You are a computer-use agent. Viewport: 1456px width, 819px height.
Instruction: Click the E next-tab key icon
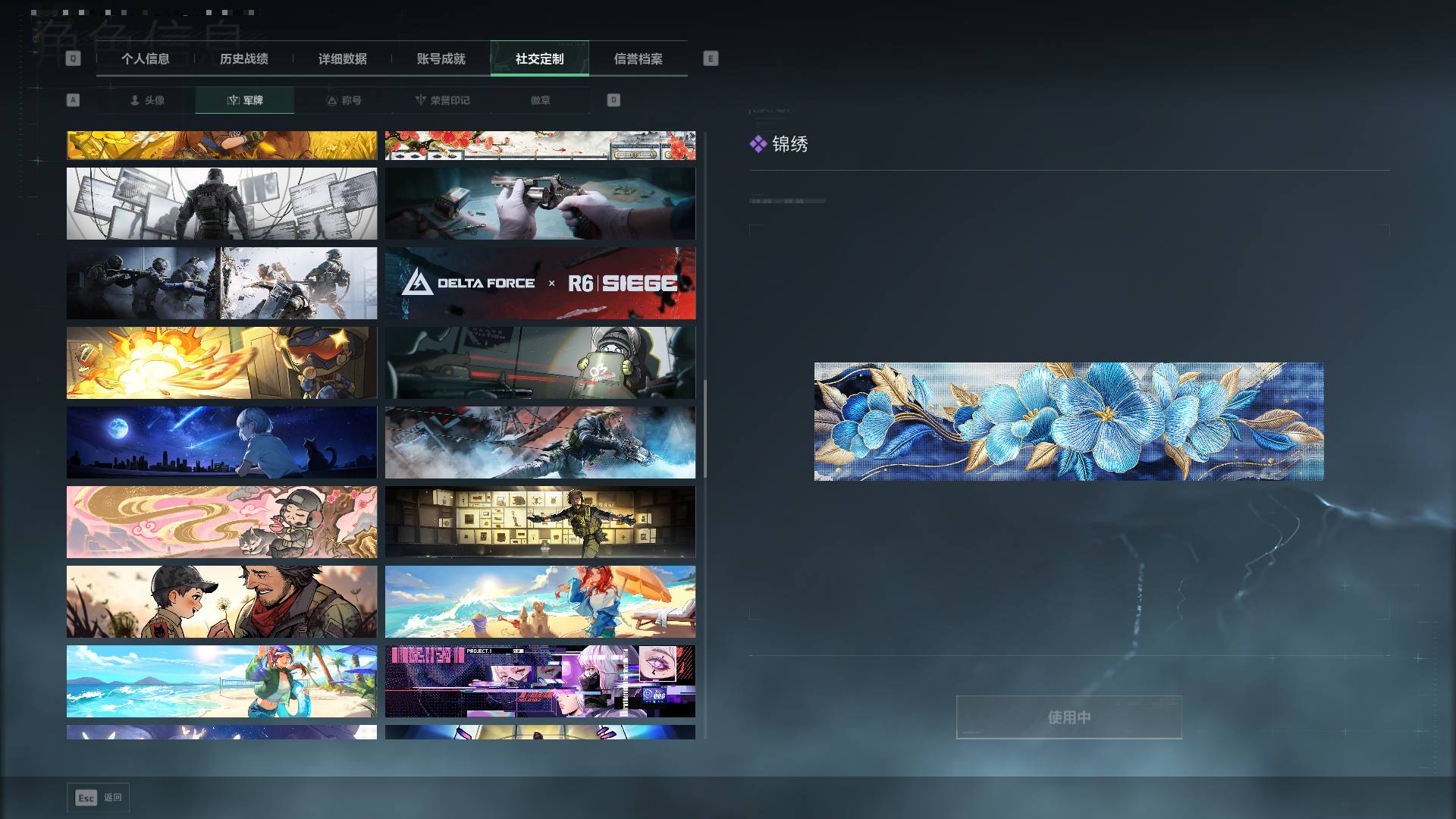711,58
